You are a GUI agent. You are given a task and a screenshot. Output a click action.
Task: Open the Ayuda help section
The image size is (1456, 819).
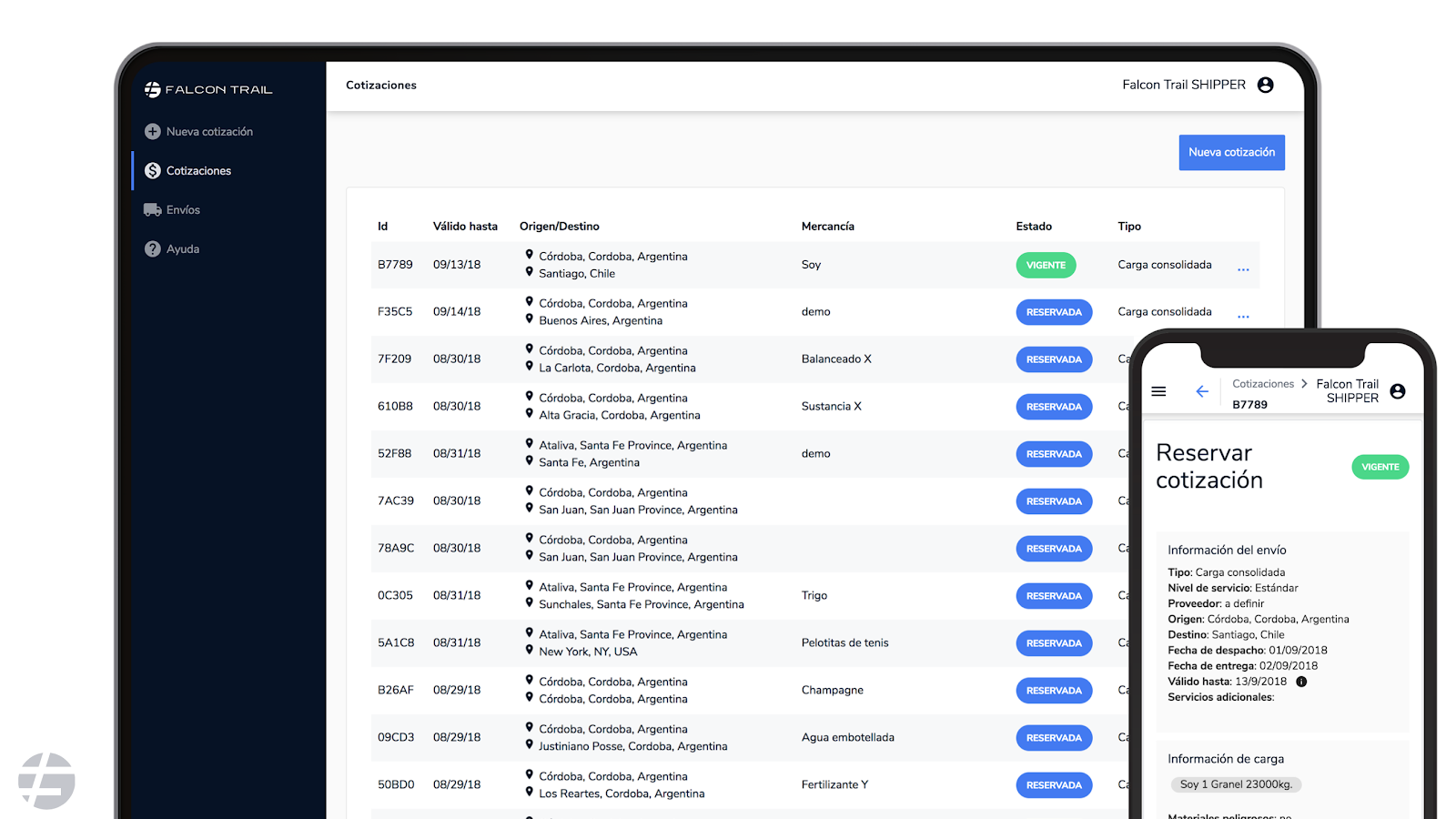pyautogui.click(x=172, y=249)
